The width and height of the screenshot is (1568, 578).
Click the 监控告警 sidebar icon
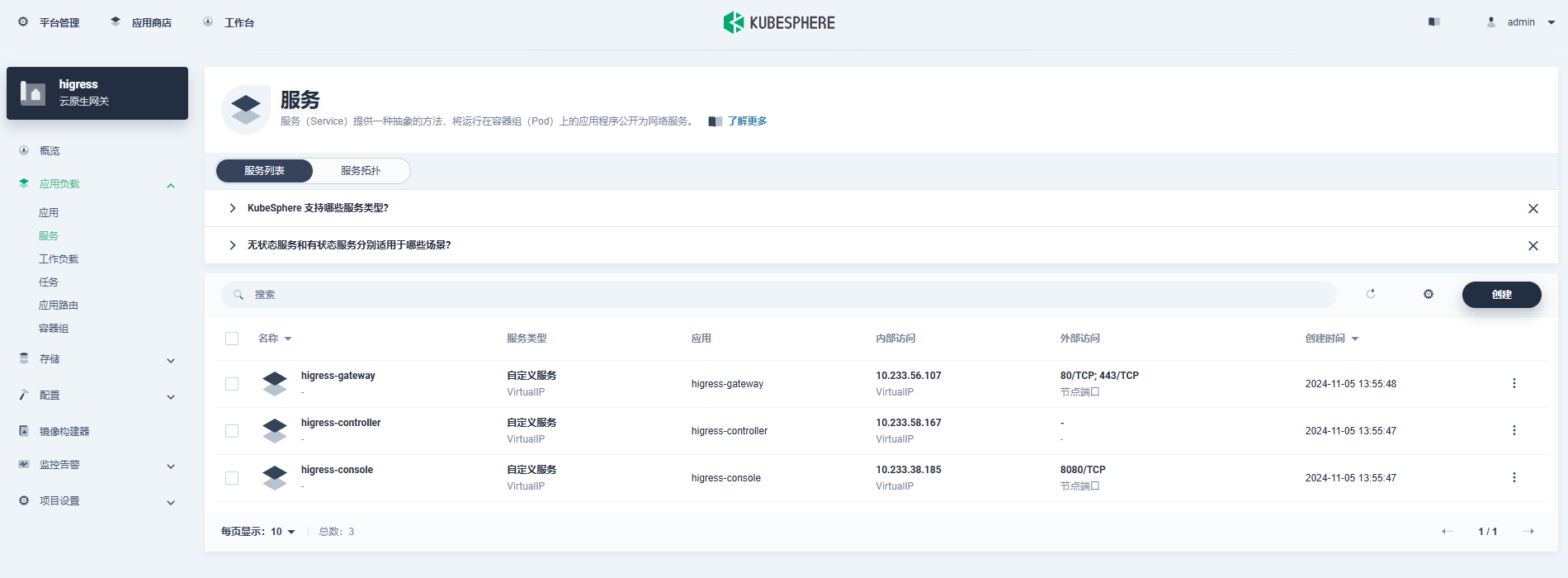point(24,464)
